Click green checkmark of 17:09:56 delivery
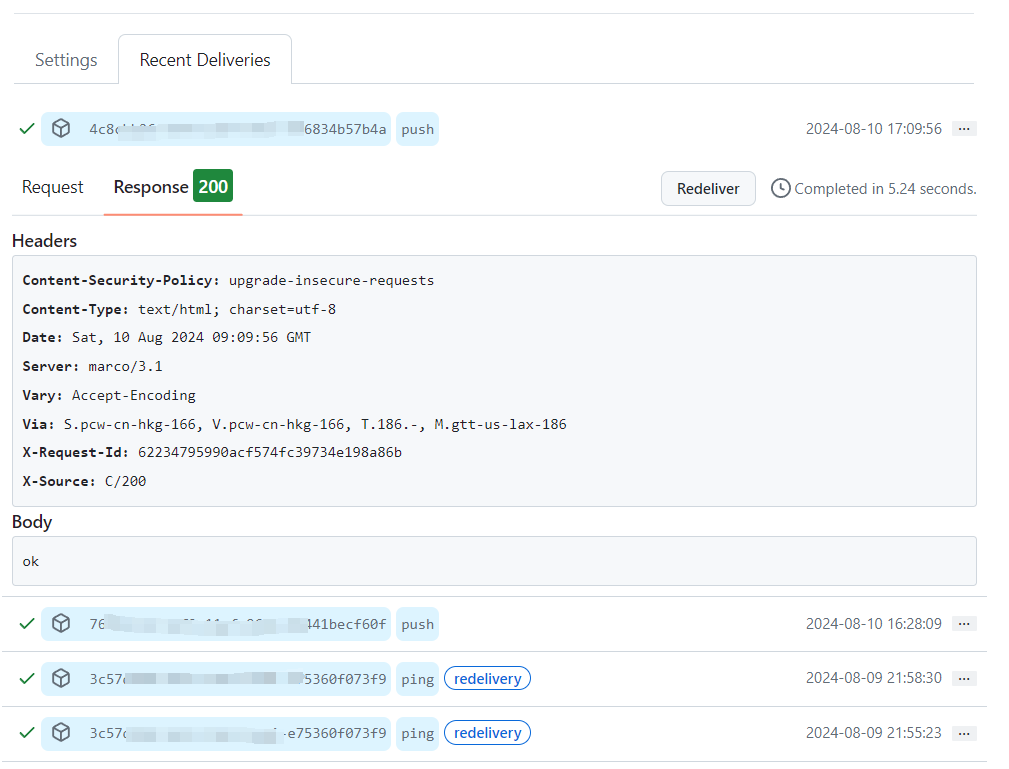 click(x=27, y=129)
